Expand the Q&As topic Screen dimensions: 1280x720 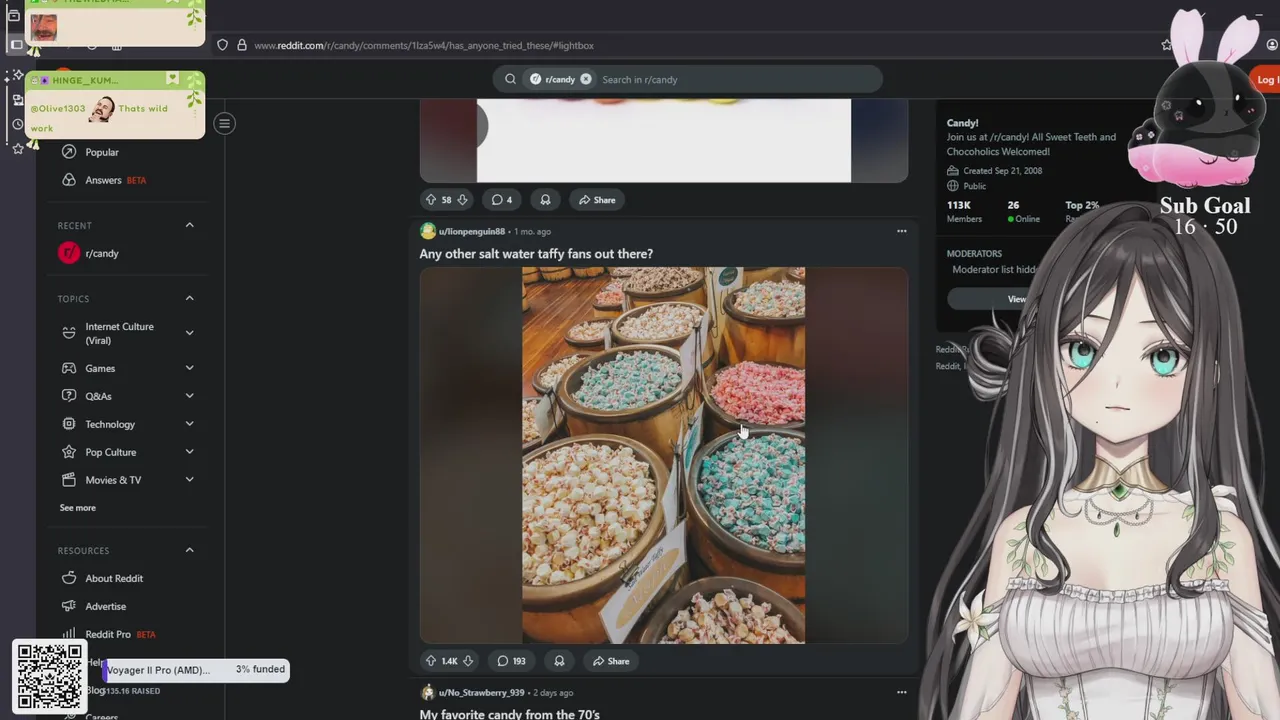pyautogui.click(x=189, y=396)
